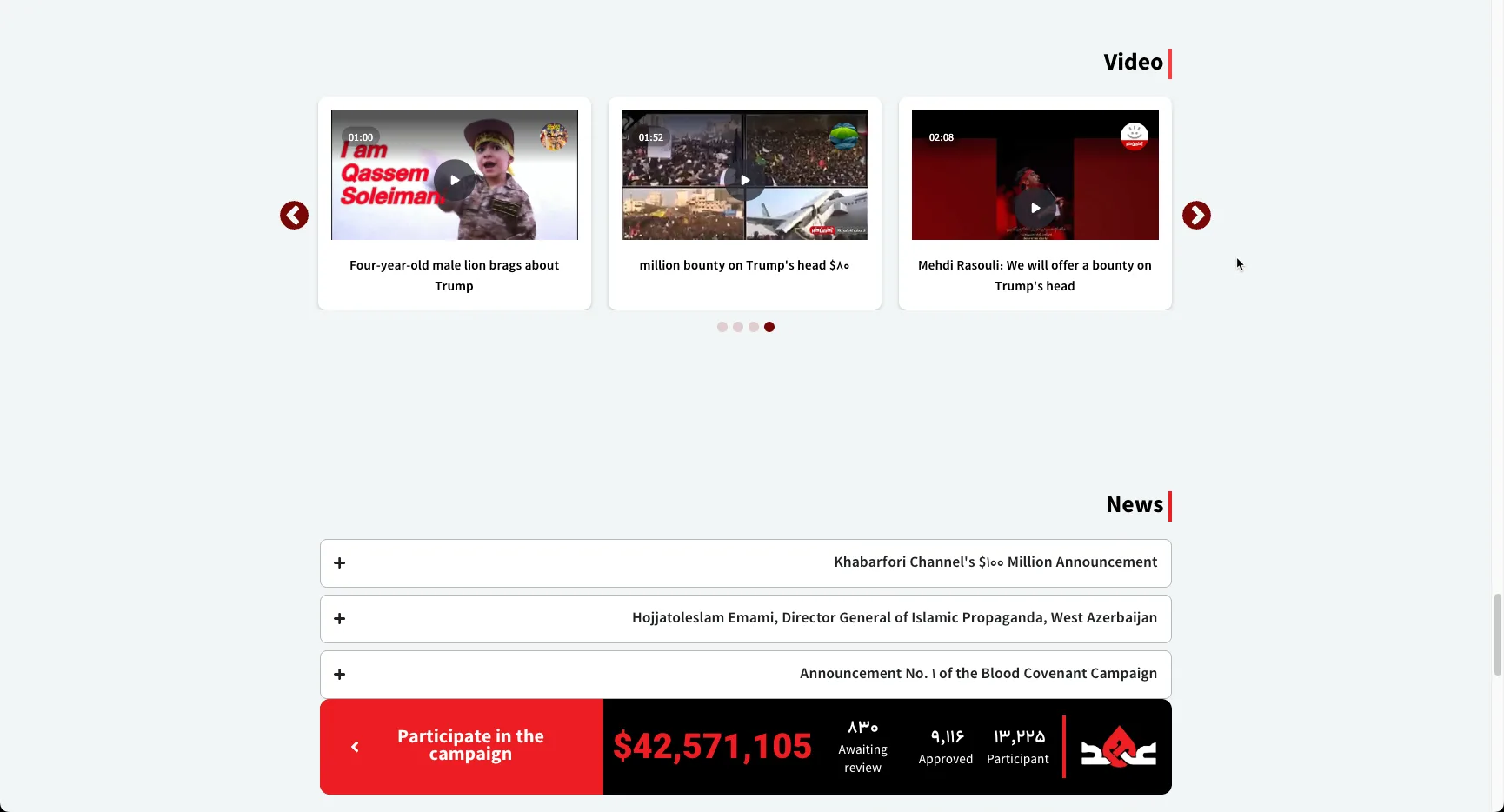The image size is (1504, 812).
Task: Expand the Hojjatoleslam Emami news item
Action: pyautogui.click(x=340, y=619)
